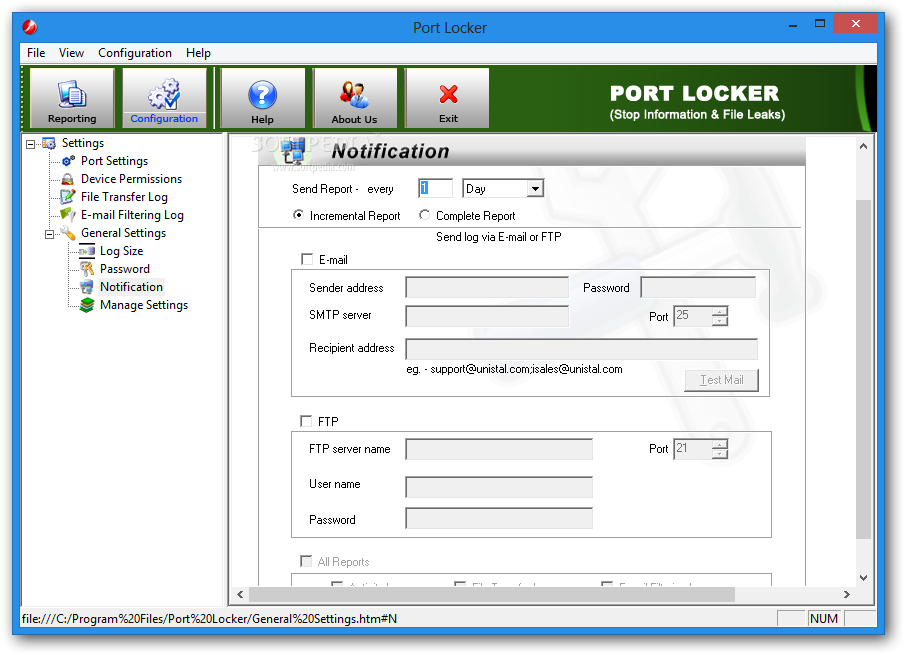Click the FTP Port number field
The image size is (905, 655).
(693, 449)
